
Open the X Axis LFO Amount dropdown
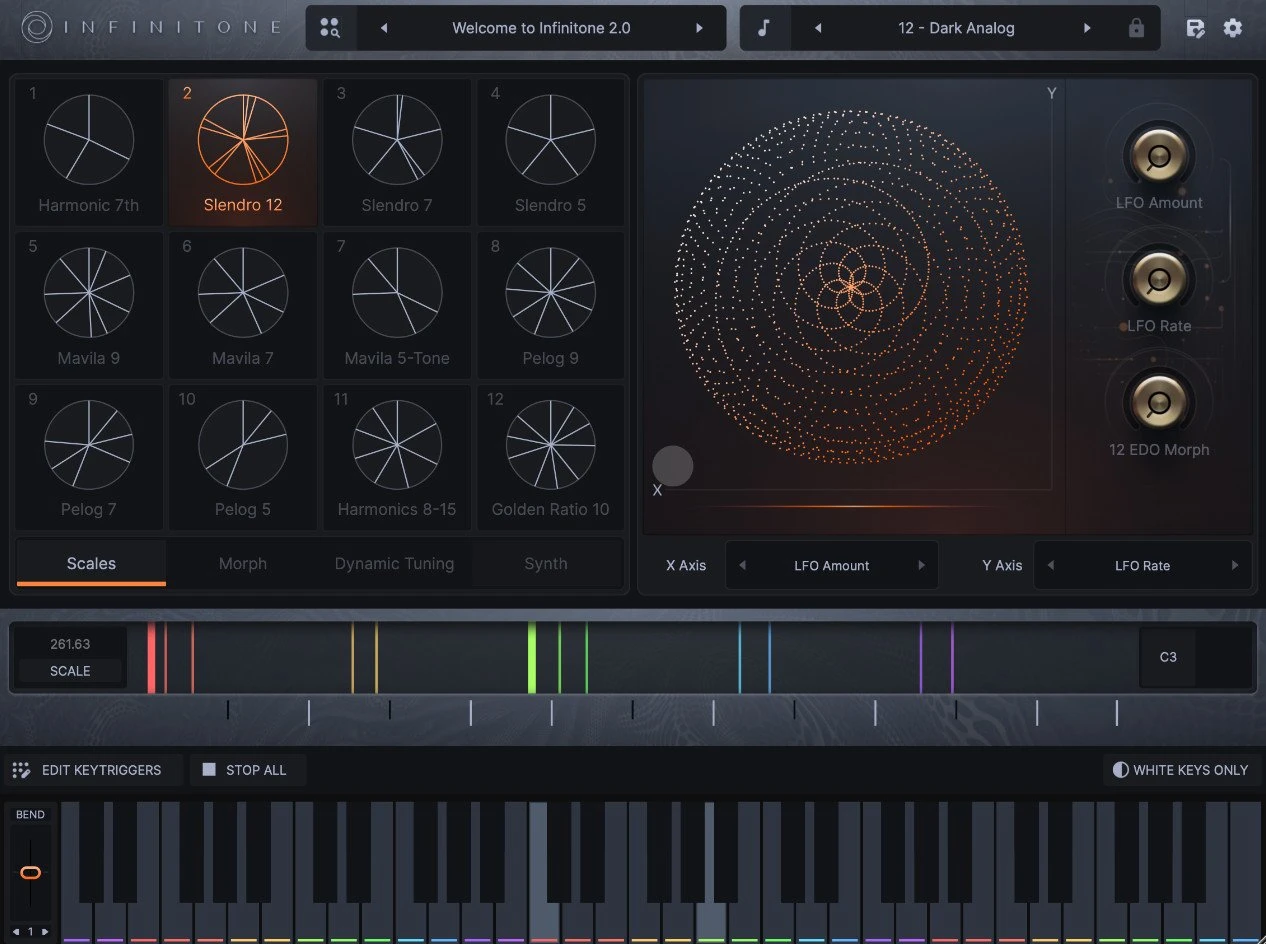832,566
